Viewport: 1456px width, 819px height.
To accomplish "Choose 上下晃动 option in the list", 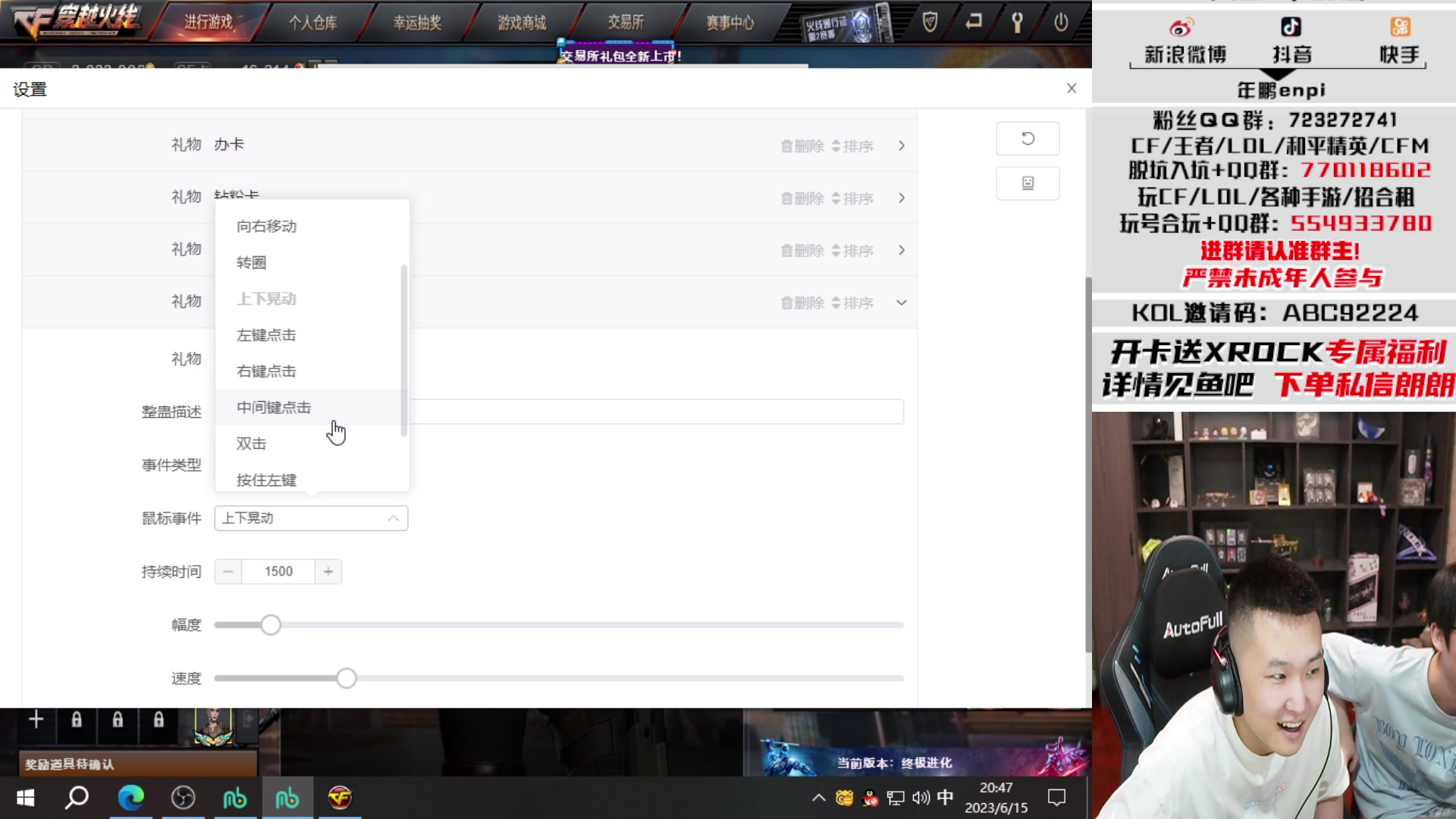I will pyautogui.click(x=312, y=299).
